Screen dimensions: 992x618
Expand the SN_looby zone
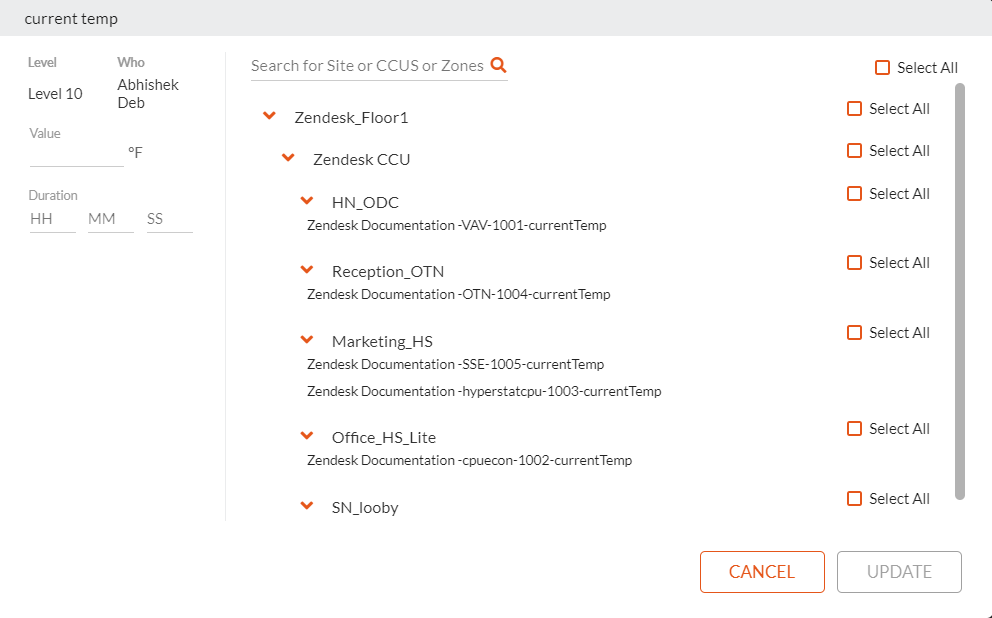(x=308, y=505)
